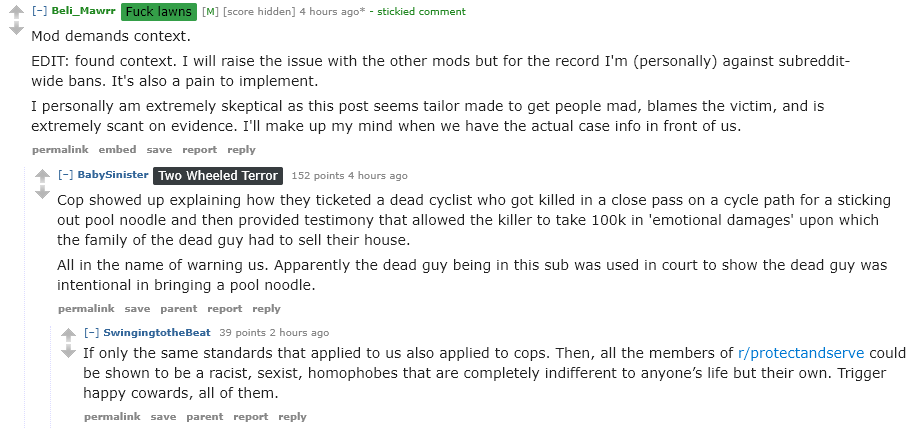Reply to Beli_Mawrr's stickied comment

point(242,150)
